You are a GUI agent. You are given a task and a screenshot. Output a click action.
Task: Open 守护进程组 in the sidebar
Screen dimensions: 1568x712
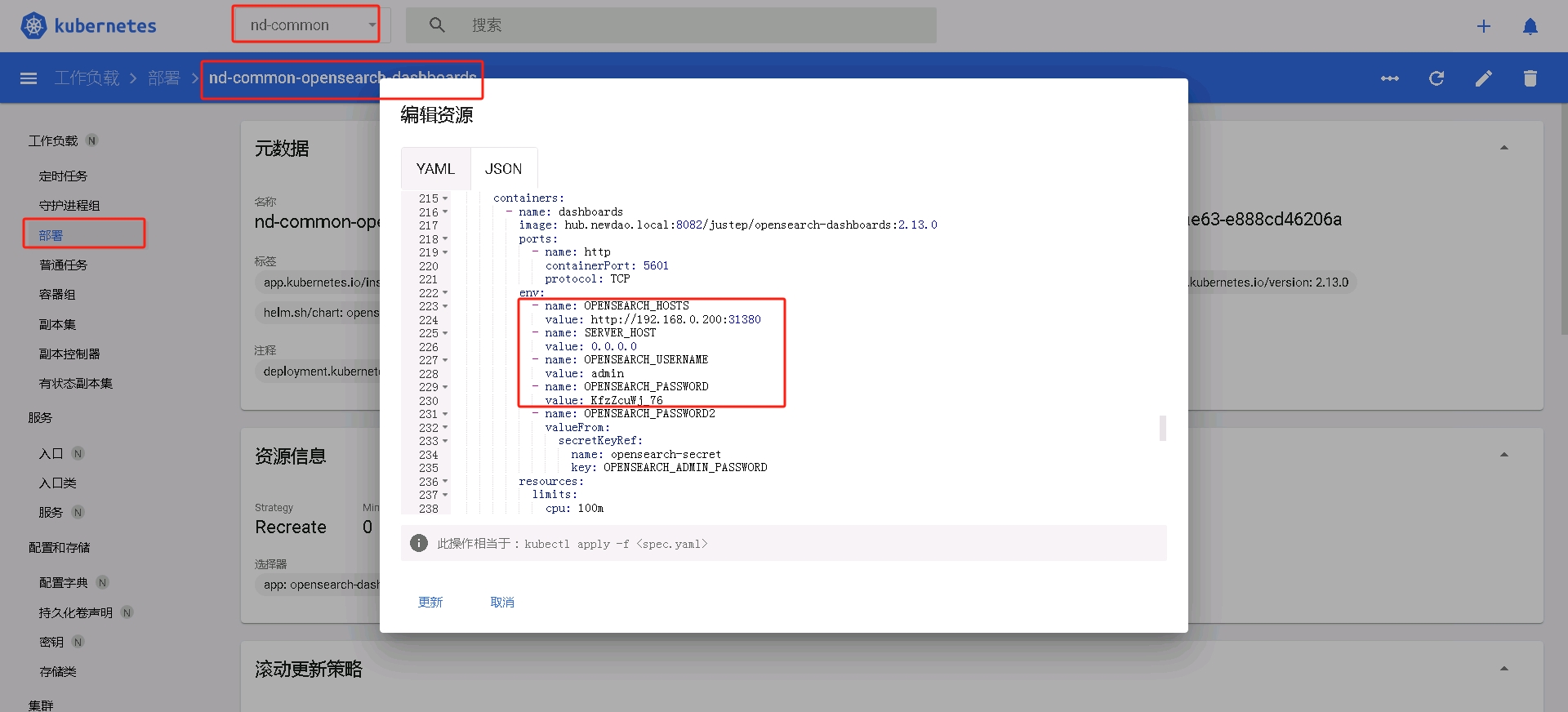pyautogui.click(x=69, y=206)
